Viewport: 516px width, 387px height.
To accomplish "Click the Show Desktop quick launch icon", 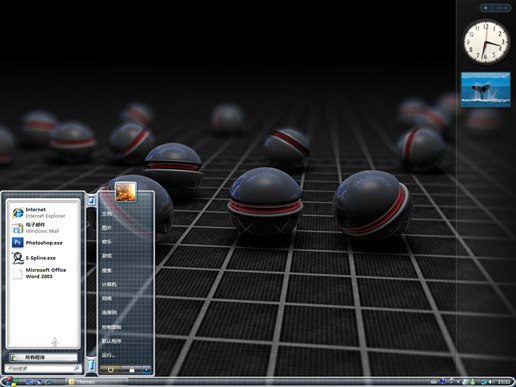I will pyautogui.click(x=29, y=382).
